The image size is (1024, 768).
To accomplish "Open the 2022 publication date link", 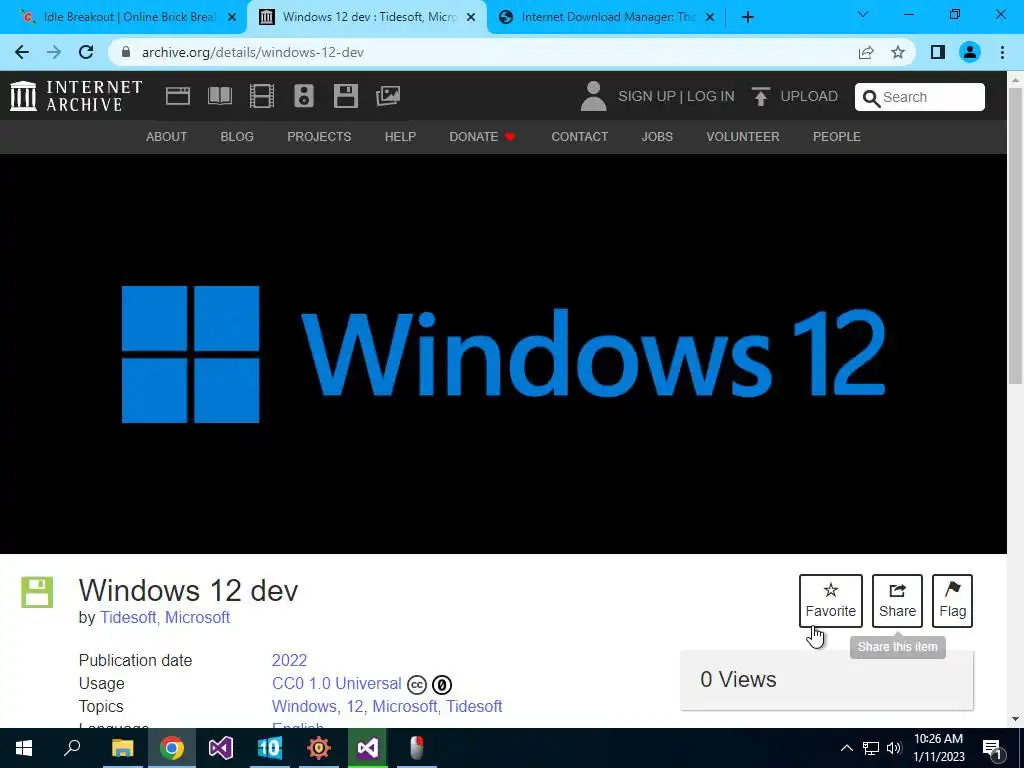I will pyautogui.click(x=289, y=660).
